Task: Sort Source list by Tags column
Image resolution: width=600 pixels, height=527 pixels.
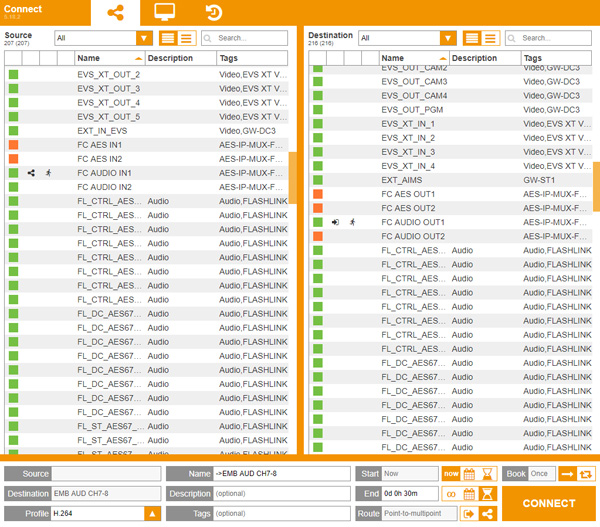Action: pos(252,58)
